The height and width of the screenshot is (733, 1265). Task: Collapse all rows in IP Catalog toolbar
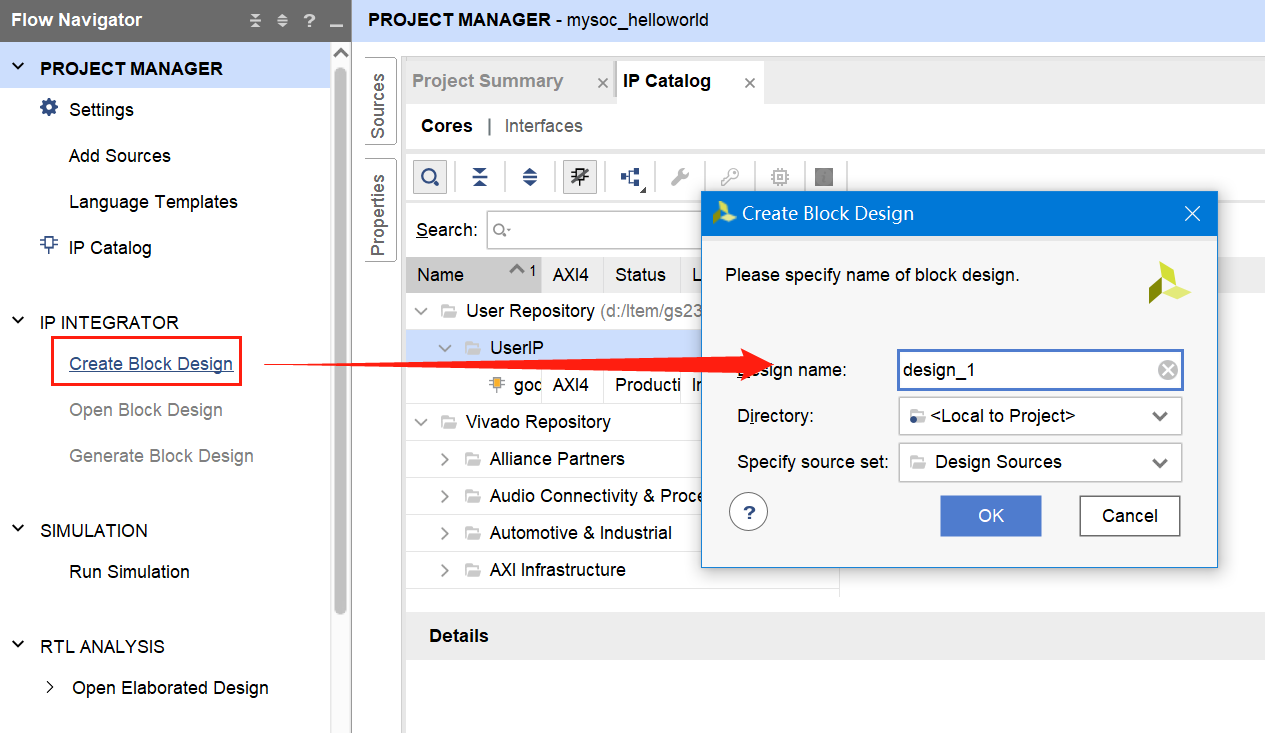tap(480, 177)
